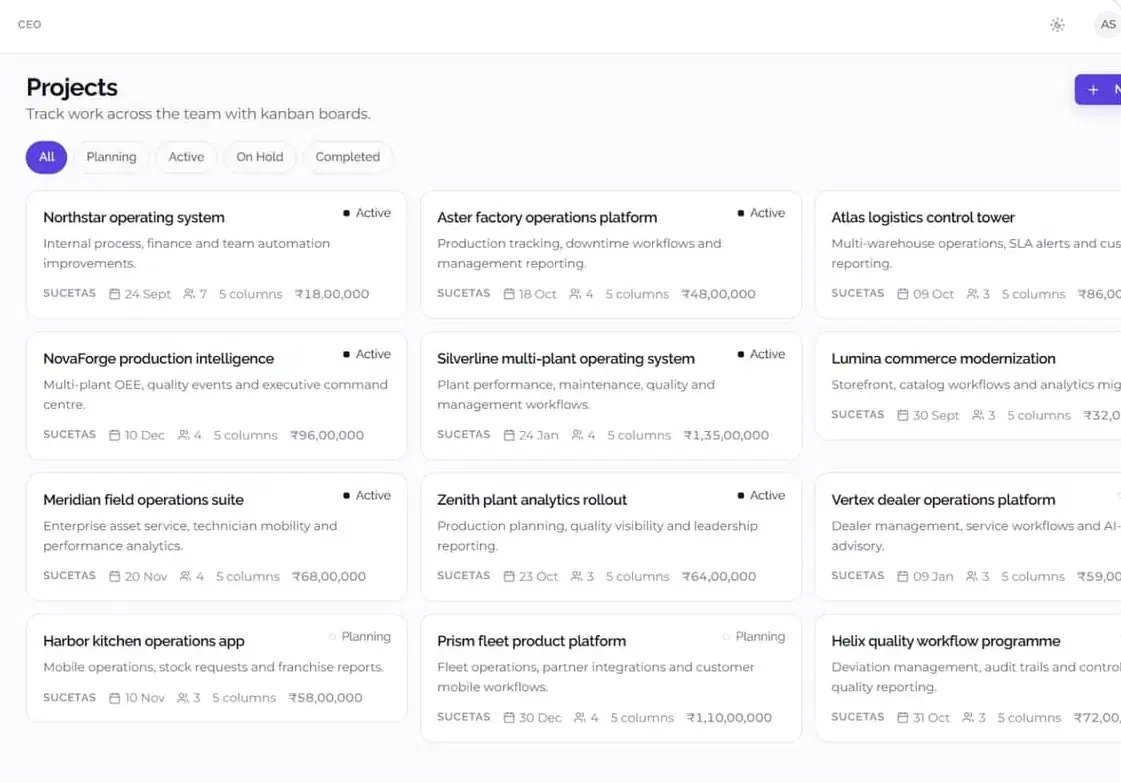This screenshot has height=783, width=1121.
Task: Click Active status badge on Aster card
Action: (x=761, y=213)
